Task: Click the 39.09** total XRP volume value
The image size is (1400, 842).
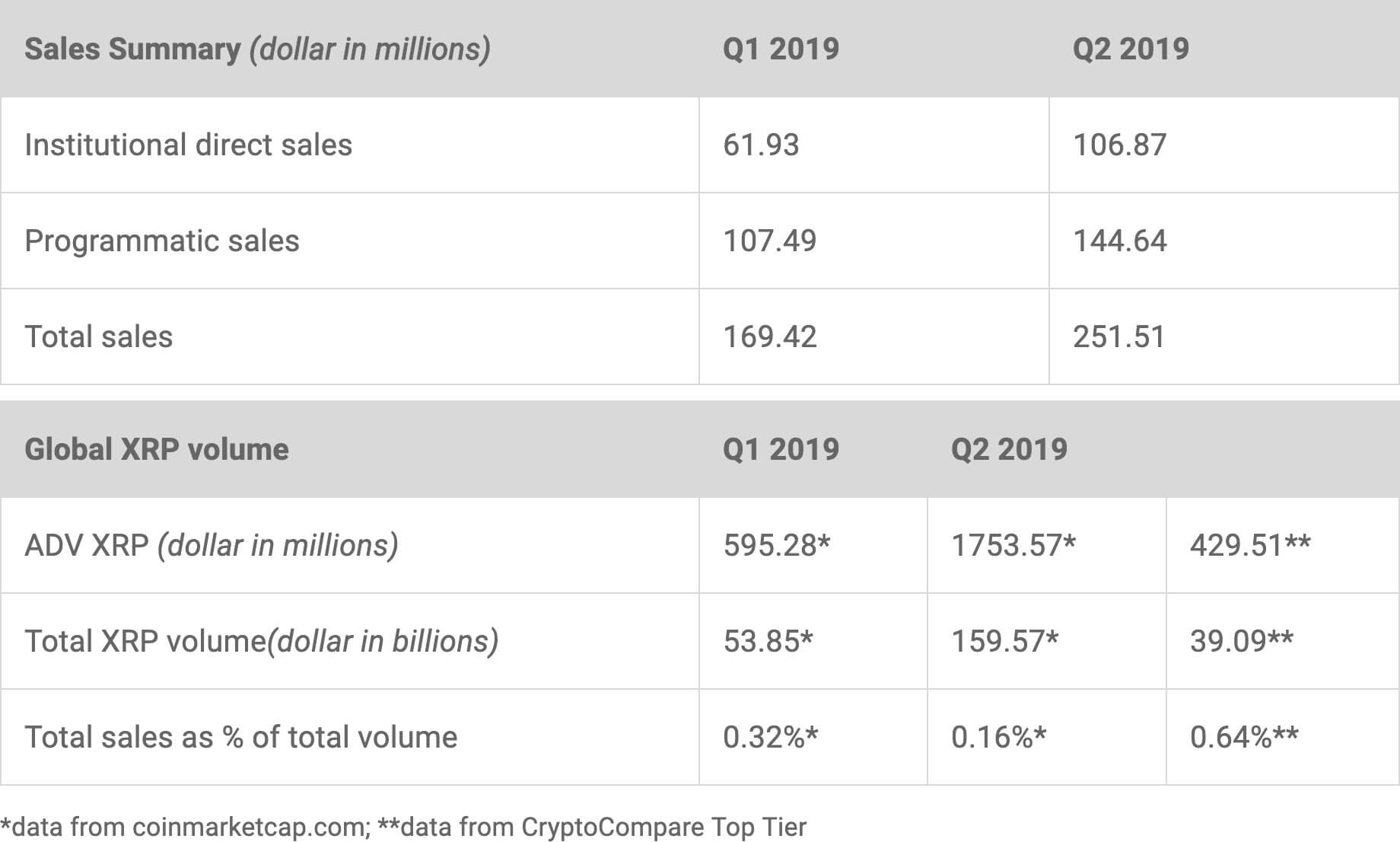Action: click(x=1242, y=641)
